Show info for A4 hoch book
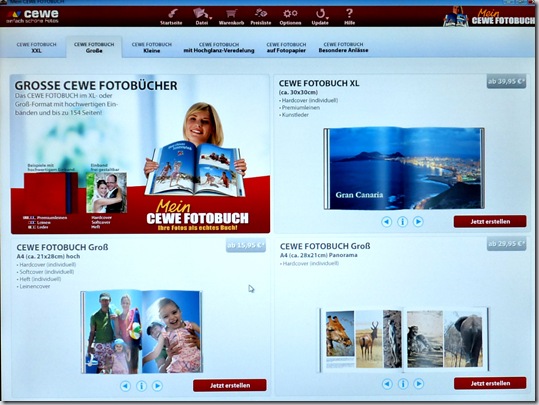The image size is (539, 405). (x=141, y=386)
